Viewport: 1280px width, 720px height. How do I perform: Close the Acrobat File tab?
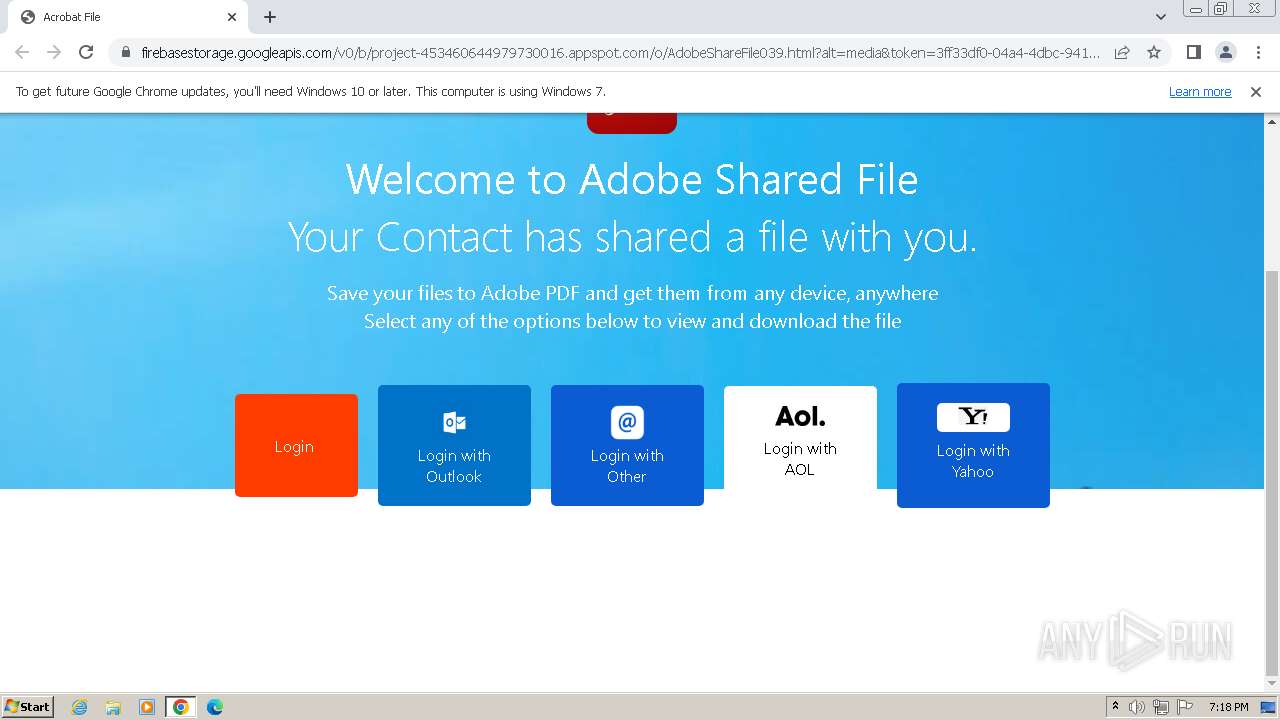232,17
